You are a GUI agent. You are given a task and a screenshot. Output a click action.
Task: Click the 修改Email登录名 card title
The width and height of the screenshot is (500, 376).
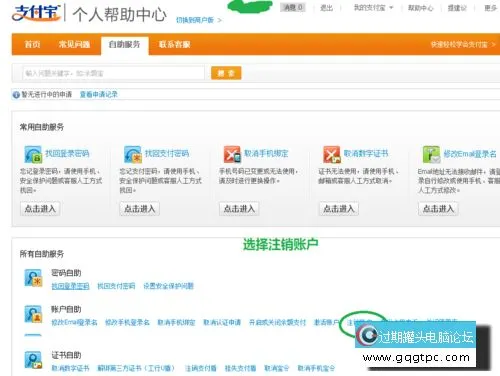pos(470,153)
